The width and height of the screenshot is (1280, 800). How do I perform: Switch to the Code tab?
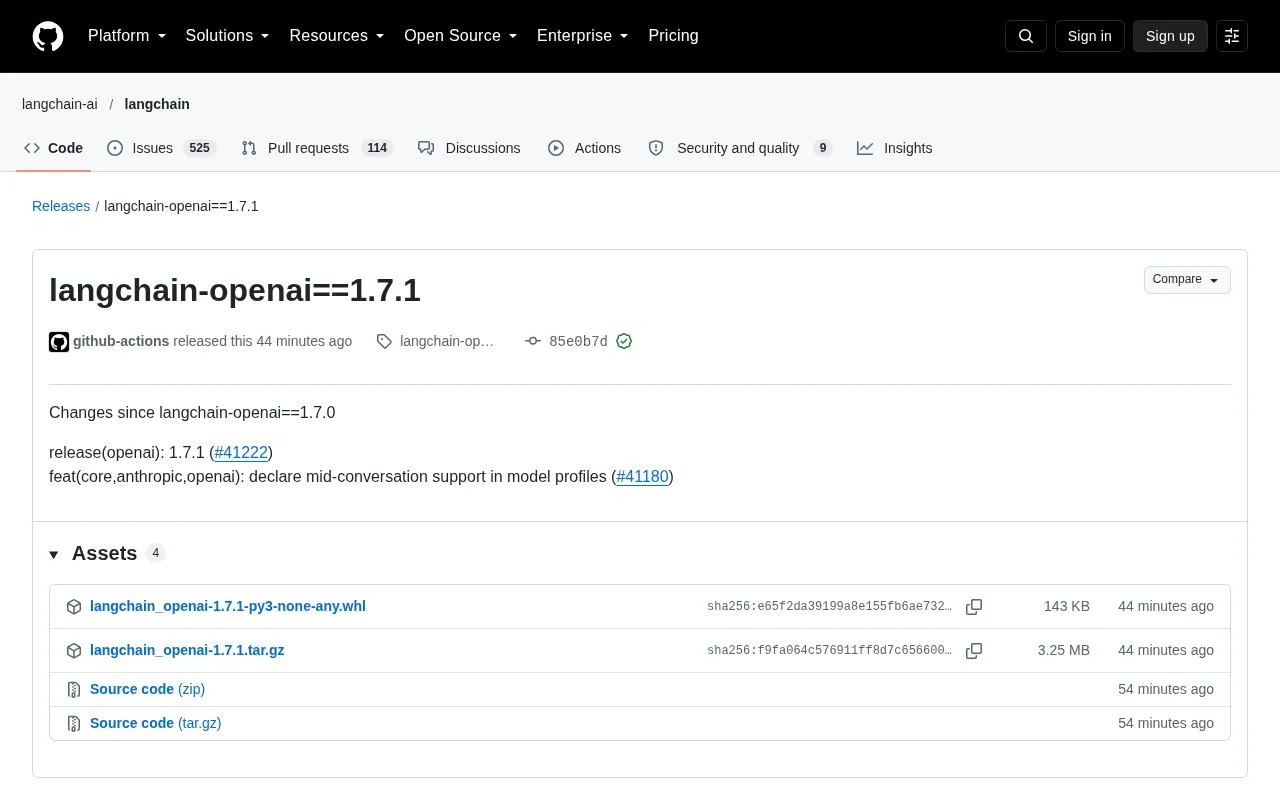54,148
